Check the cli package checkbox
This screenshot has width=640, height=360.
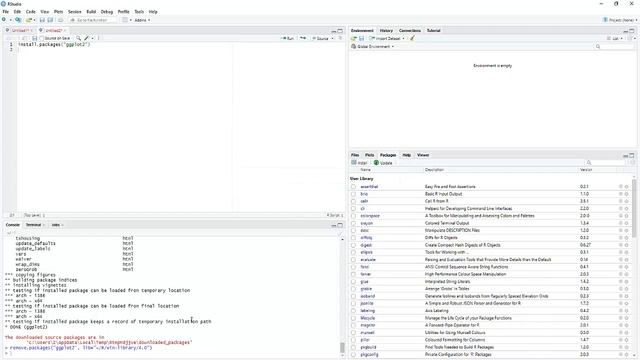click(x=353, y=209)
